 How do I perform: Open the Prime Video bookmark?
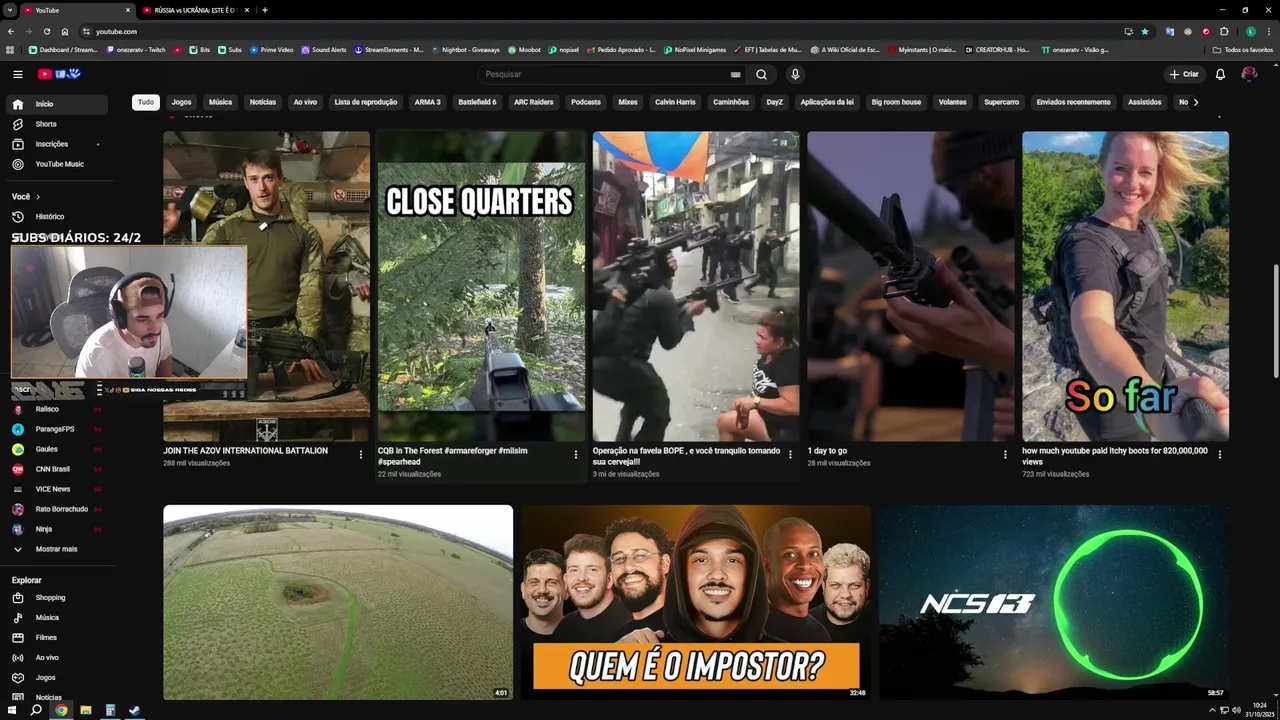click(x=271, y=49)
